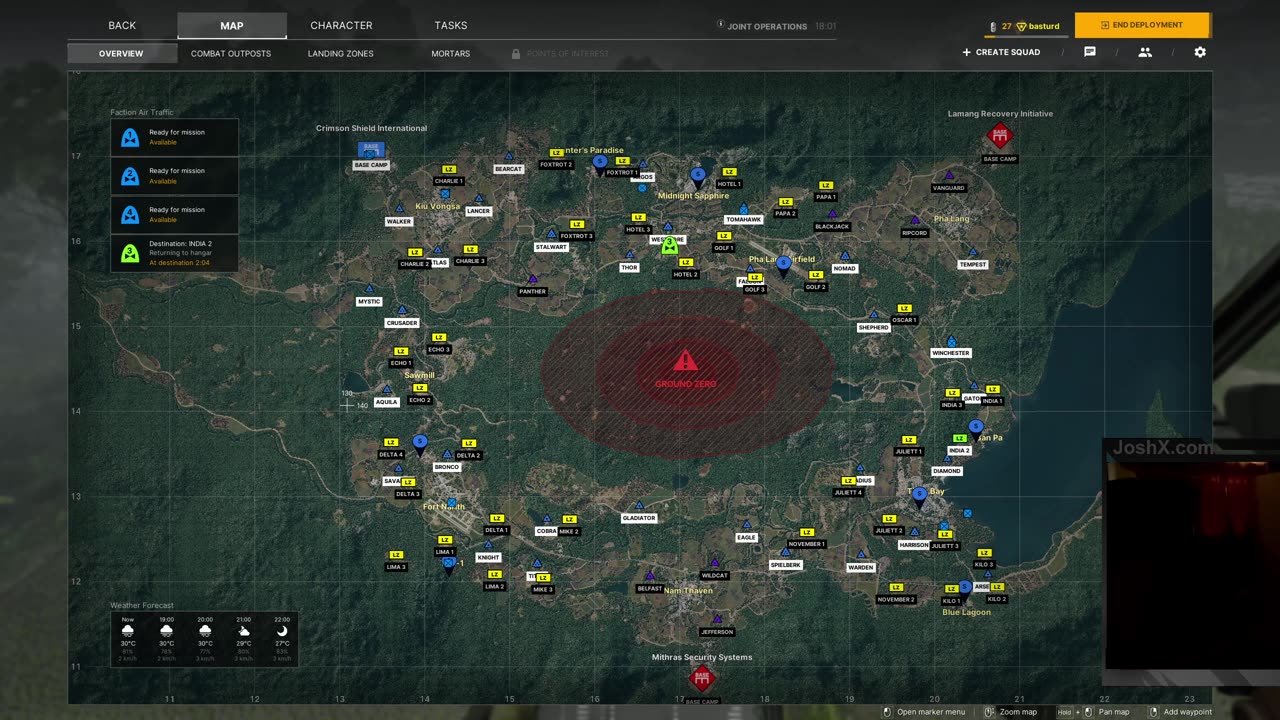The height and width of the screenshot is (720, 1280).
Task: Select the GOLF 2 landing zone marker
Action: 816,275
